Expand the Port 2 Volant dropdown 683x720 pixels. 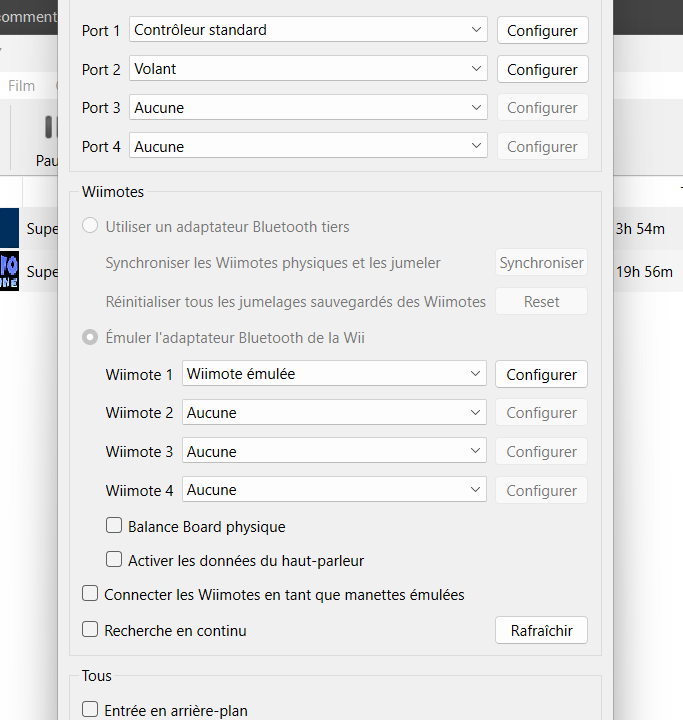point(308,69)
